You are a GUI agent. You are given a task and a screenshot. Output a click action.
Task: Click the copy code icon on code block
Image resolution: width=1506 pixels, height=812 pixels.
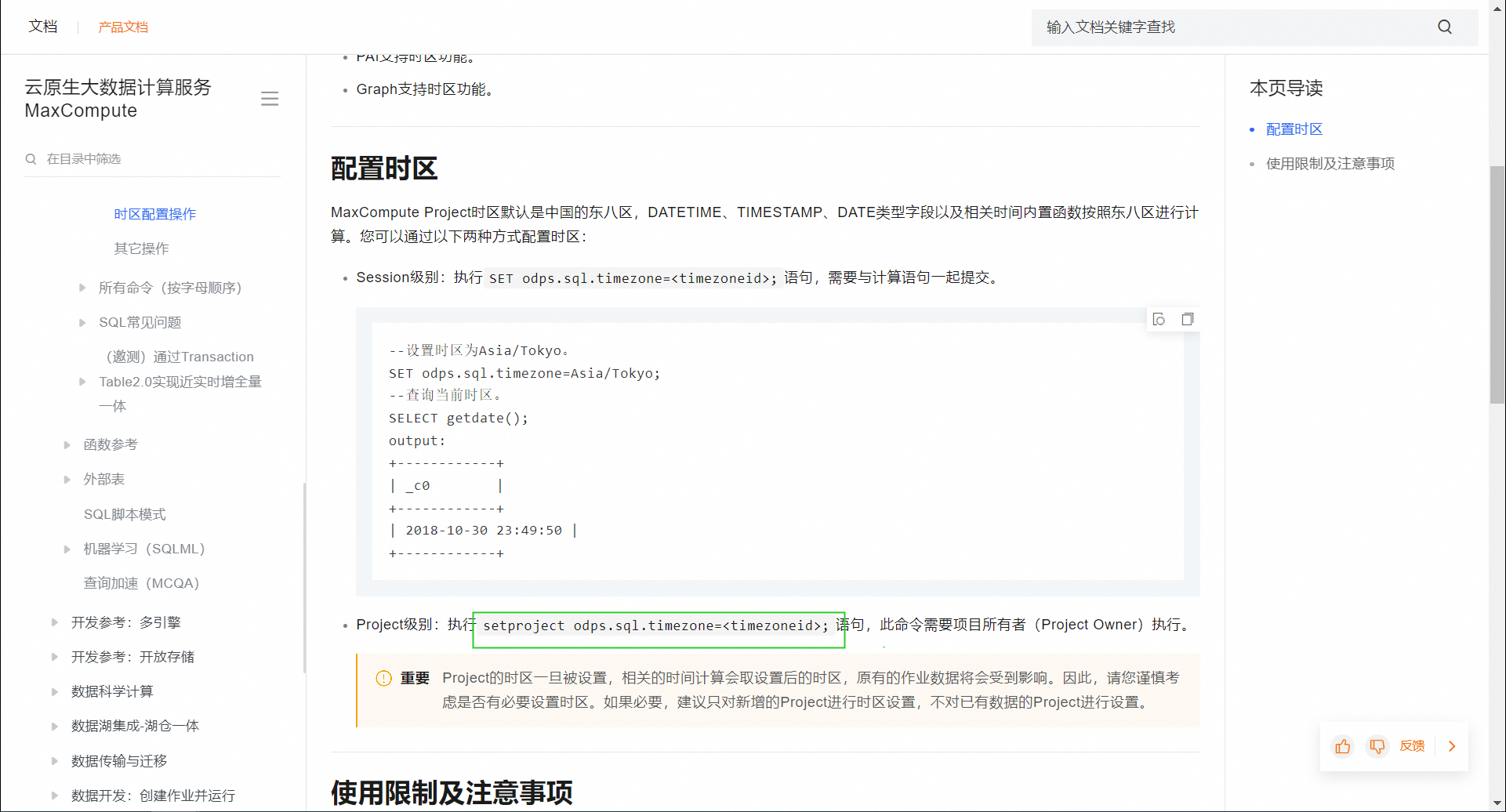click(x=1187, y=319)
